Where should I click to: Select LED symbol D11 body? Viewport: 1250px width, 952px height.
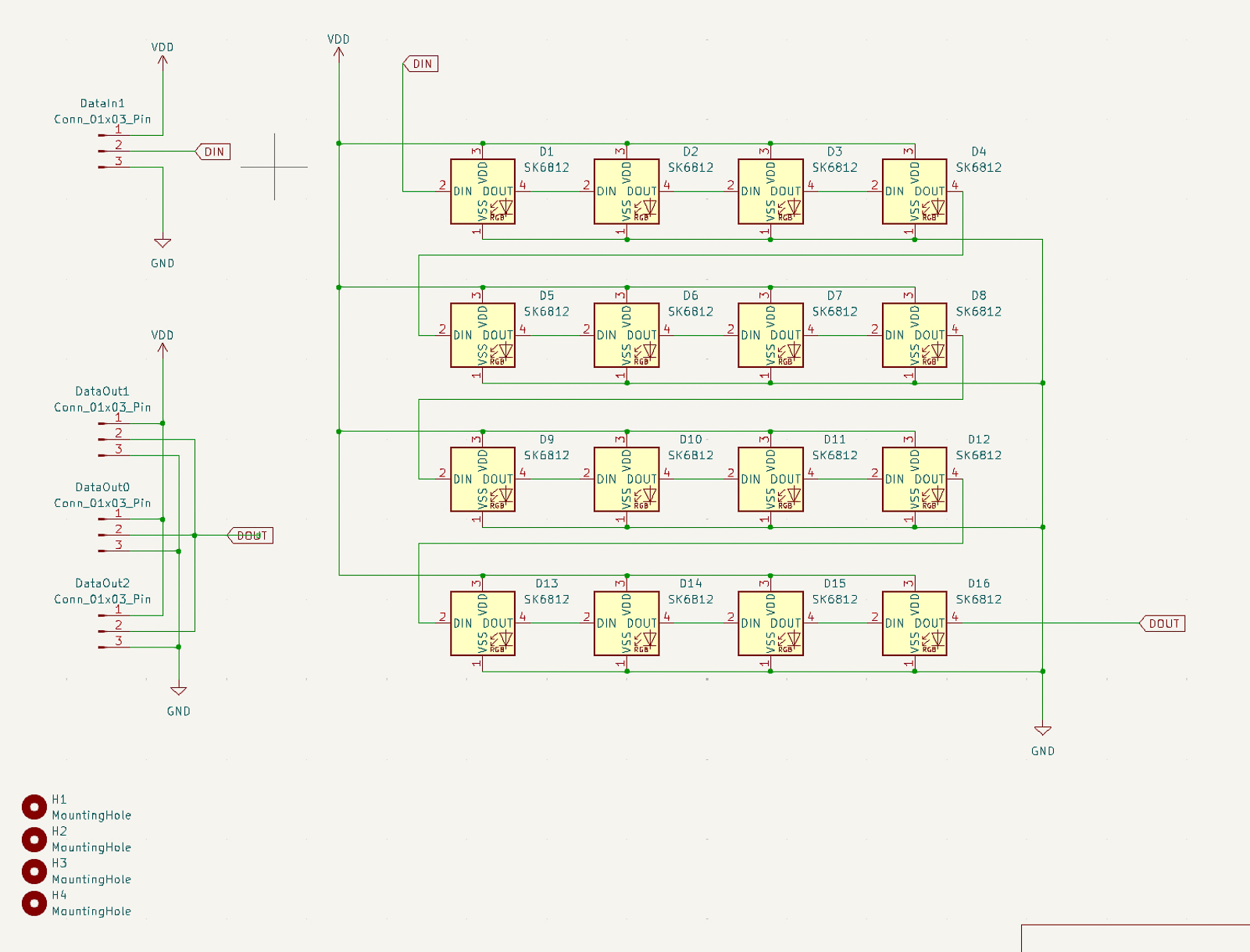pyautogui.click(x=770, y=480)
